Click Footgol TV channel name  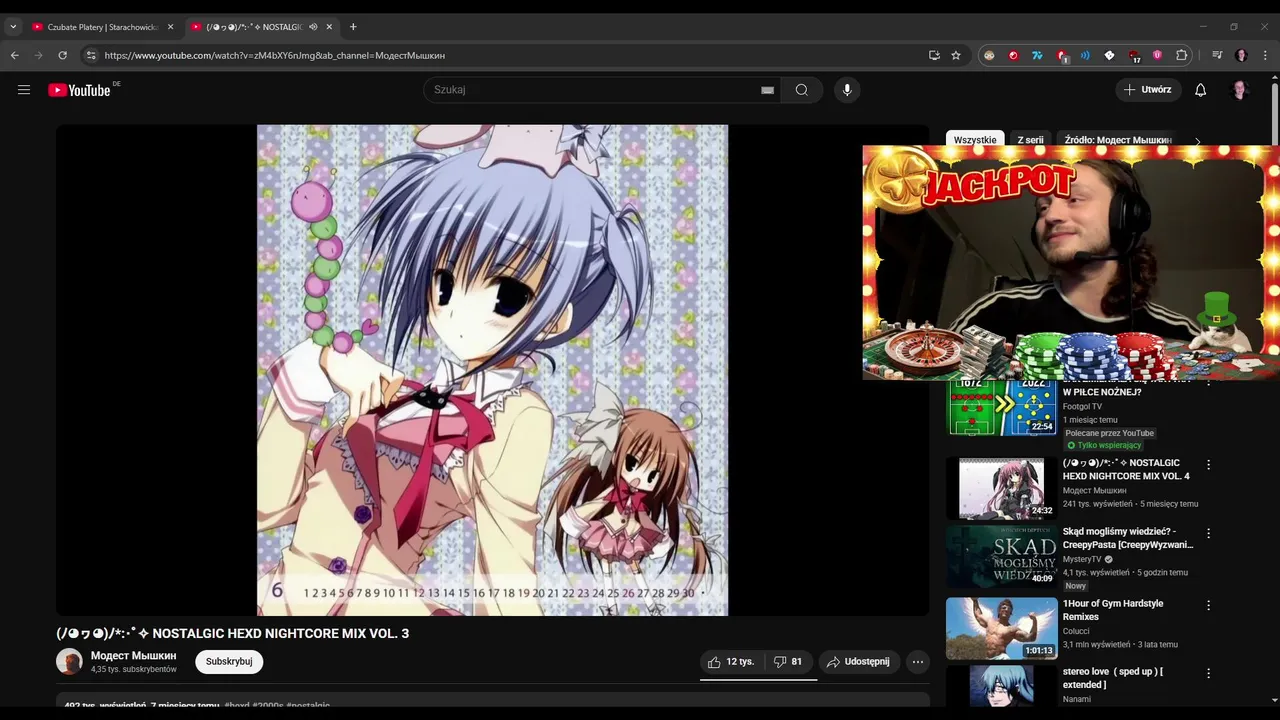click(x=1082, y=407)
